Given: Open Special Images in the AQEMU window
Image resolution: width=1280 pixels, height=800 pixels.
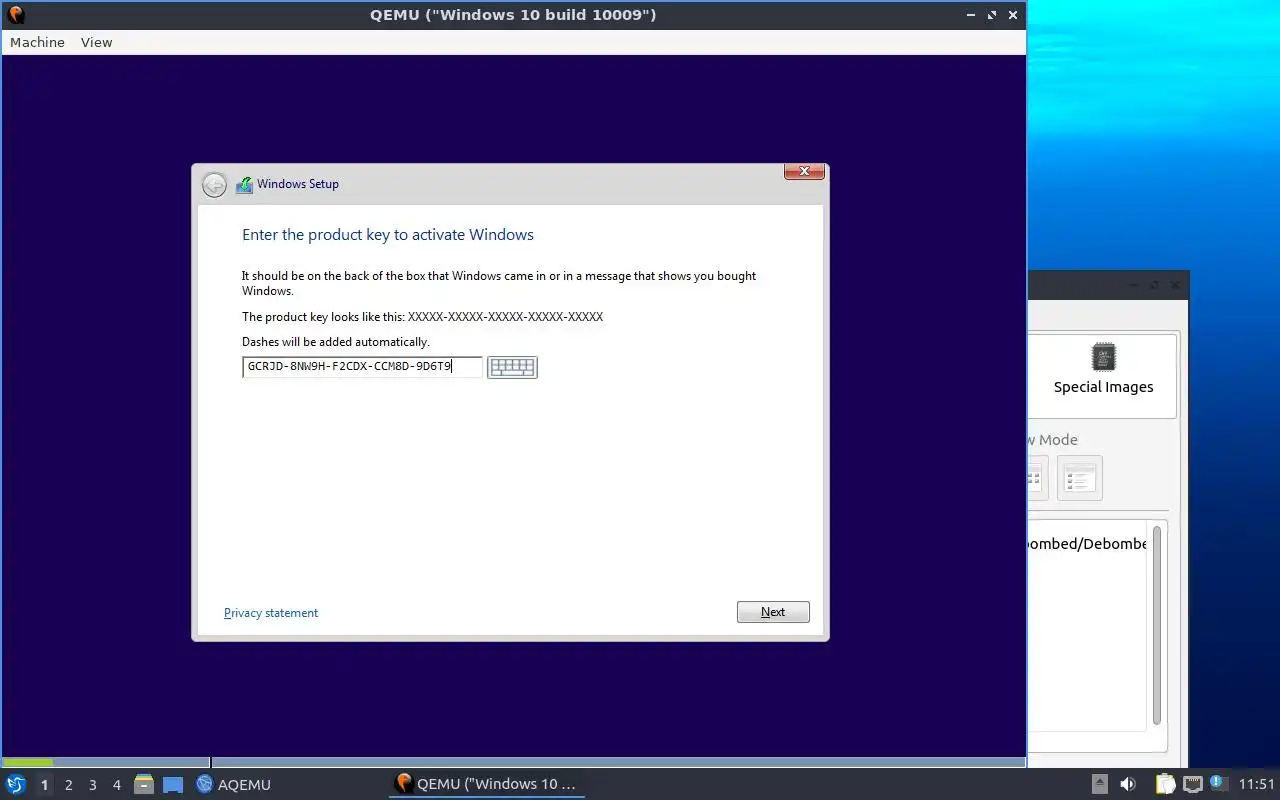Looking at the screenshot, I should tap(1103, 370).
